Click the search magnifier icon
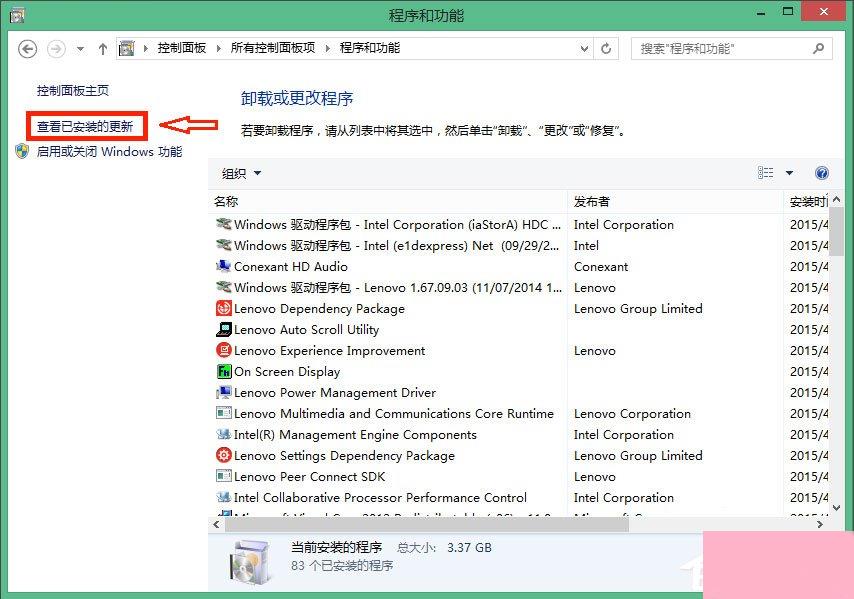The image size is (854, 599). [x=818, y=48]
